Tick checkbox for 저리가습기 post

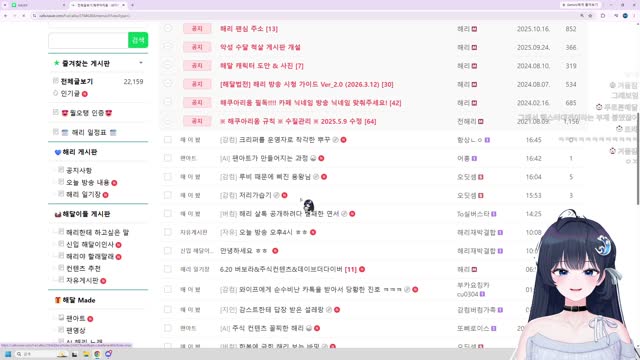click(168, 195)
